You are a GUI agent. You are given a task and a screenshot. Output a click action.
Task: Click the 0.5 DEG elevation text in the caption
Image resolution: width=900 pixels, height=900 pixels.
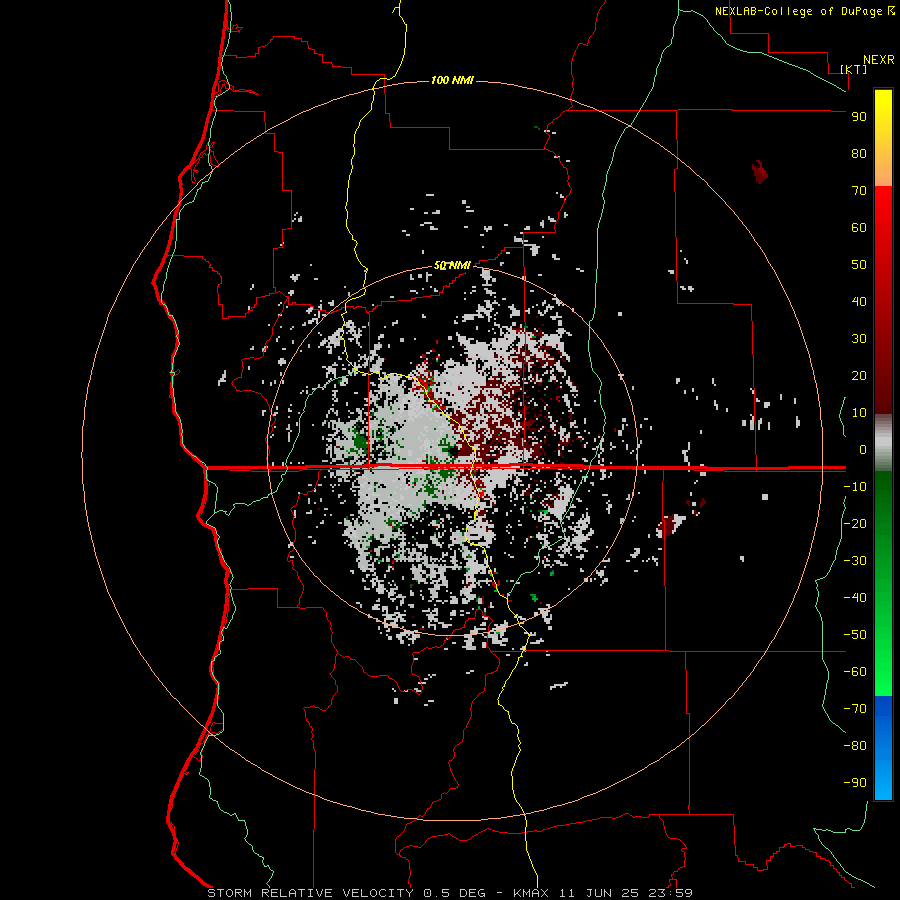tap(454, 893)
